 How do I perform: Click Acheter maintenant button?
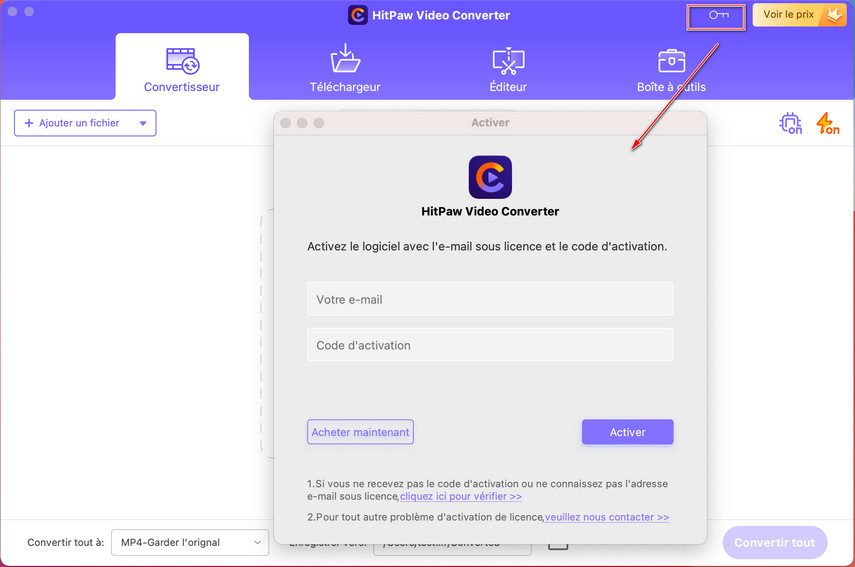click(x=360, y=432)
